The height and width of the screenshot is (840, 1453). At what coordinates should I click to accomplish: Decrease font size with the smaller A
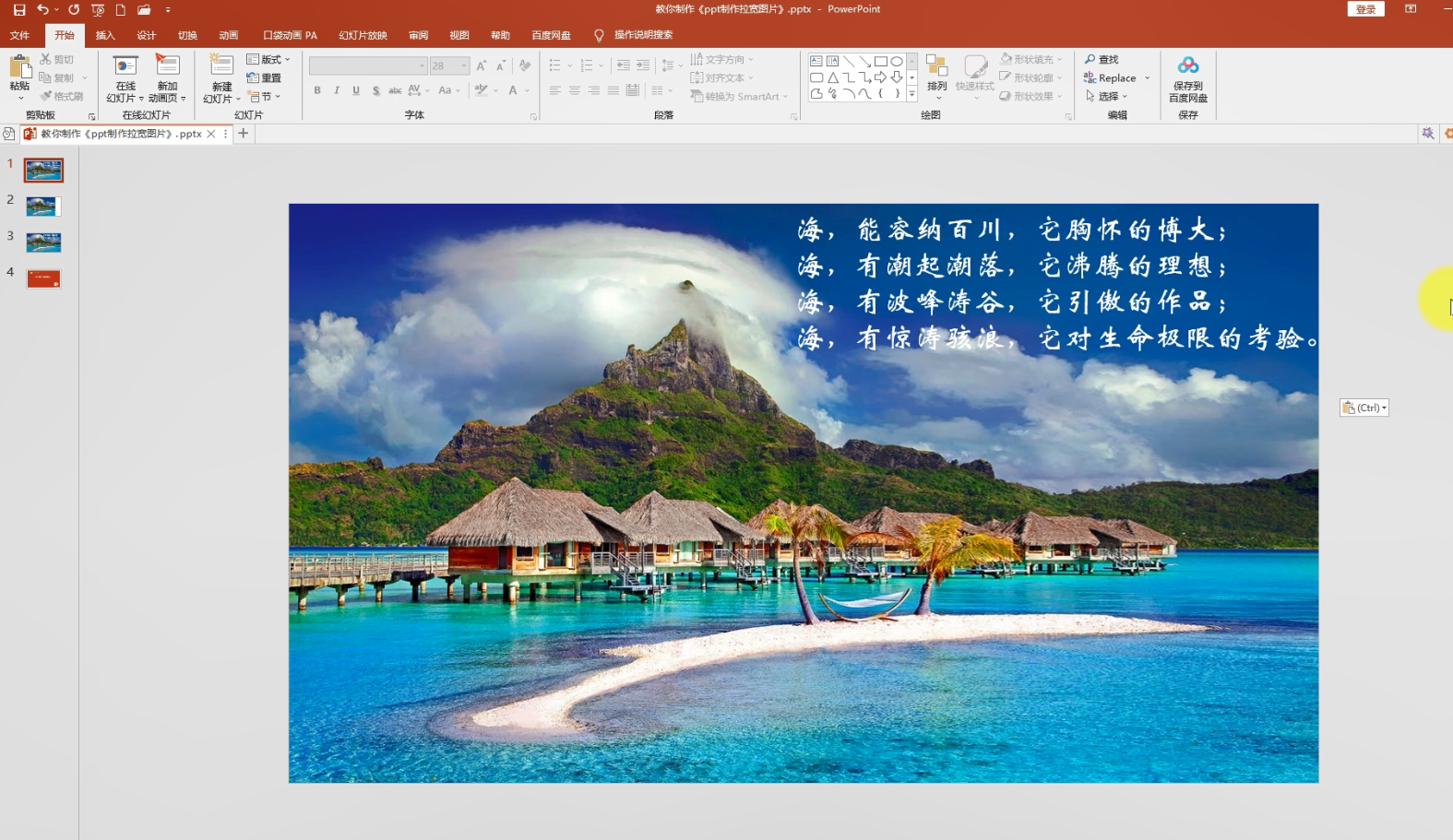pyautogui.click(x=501, y=65)
